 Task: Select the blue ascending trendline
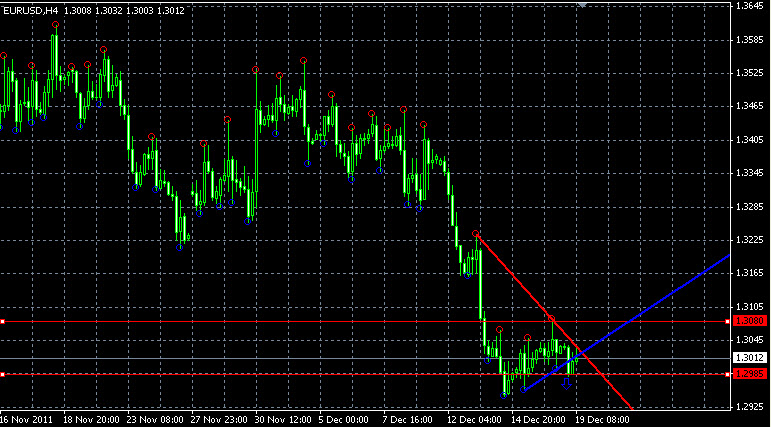(x=626, y=323)
